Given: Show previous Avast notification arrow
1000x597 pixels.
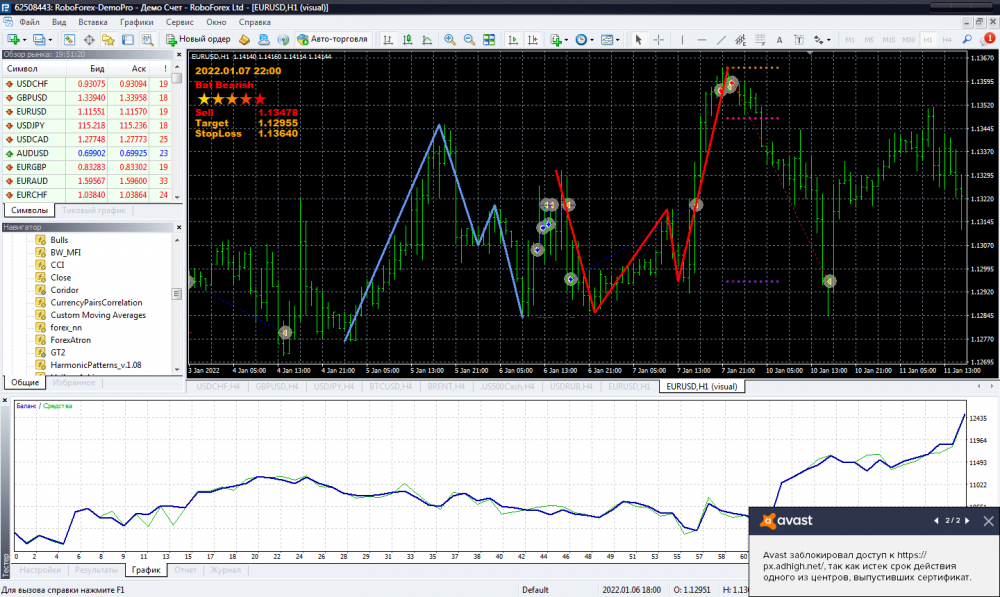Looking at the screenshot, I should click(936, 520).
